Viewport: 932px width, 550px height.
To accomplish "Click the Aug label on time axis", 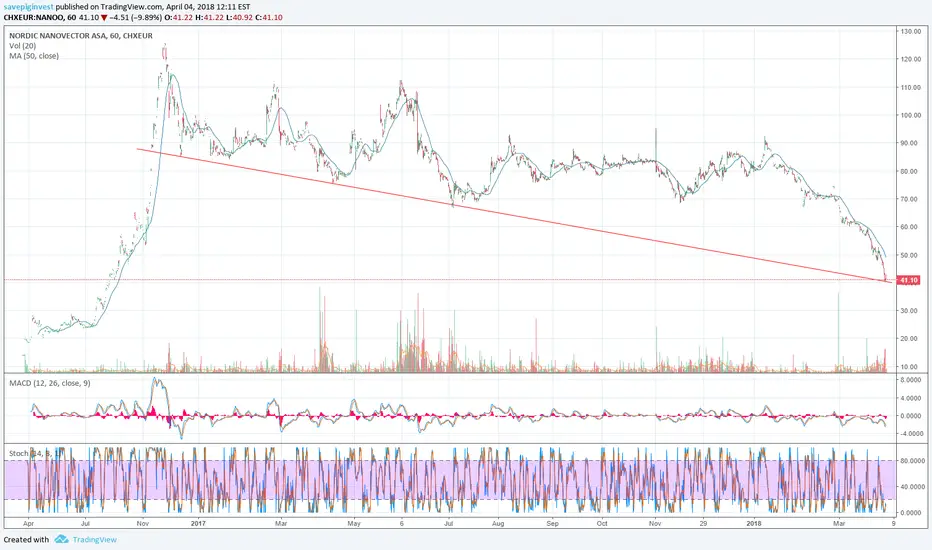I will [x=498, y=524].
